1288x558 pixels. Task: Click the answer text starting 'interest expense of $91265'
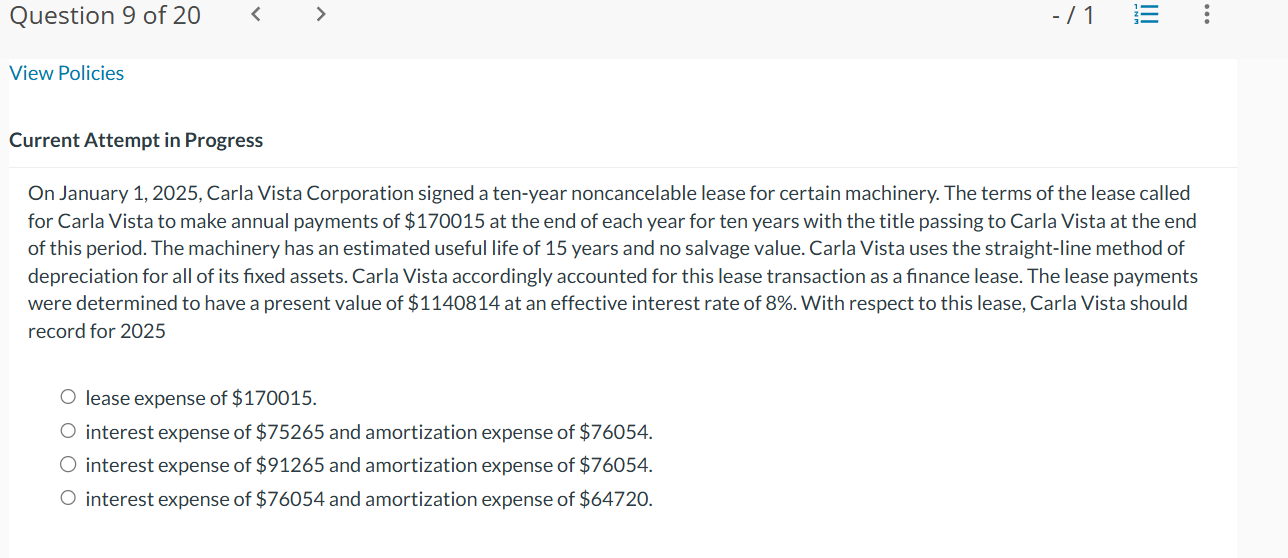coord(368,465)
